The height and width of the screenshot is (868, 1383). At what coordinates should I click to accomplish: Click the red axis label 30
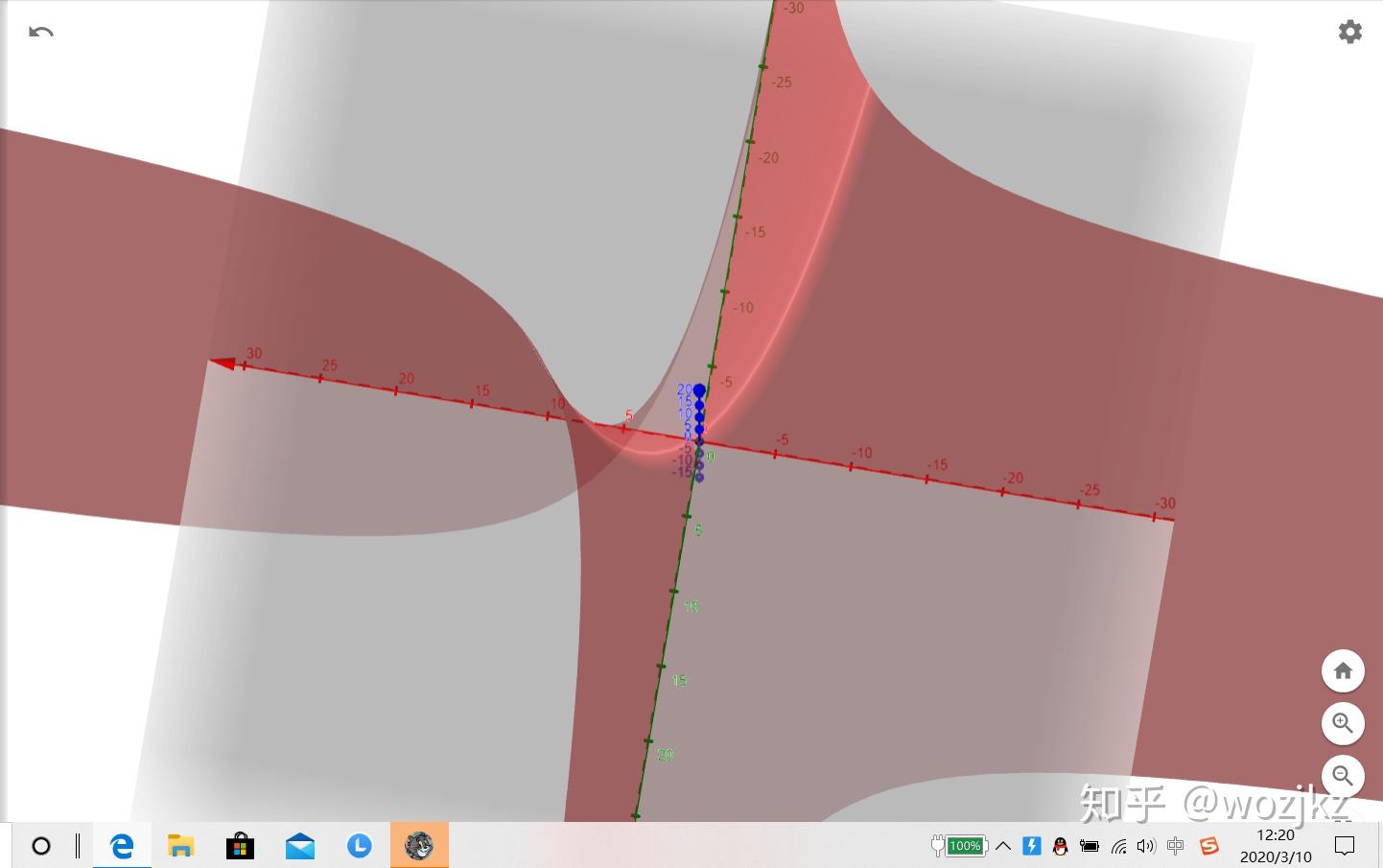point(254,353)
